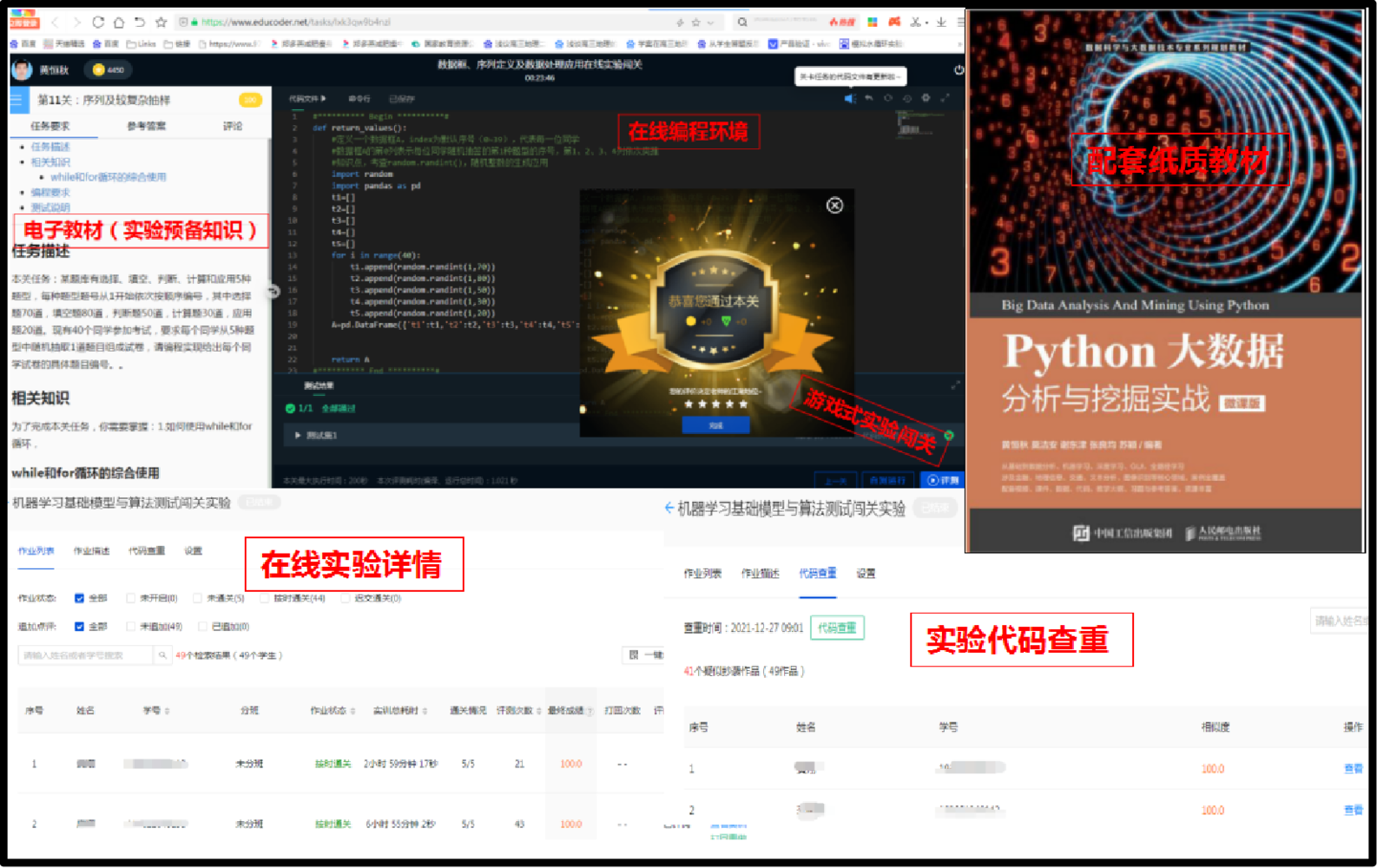Screen dimensions: 1377x868
Task: Click the browser home icon
Action: click(119, 23)
